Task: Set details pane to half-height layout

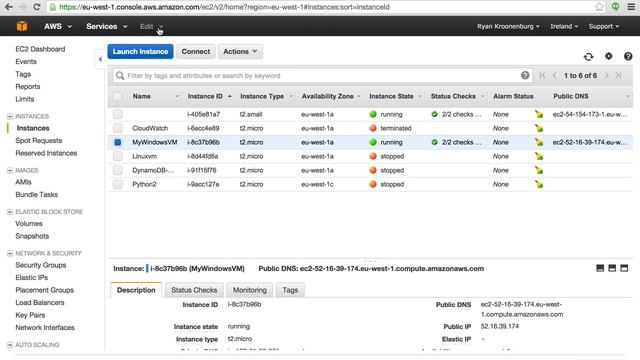Action: click(612, 268)
